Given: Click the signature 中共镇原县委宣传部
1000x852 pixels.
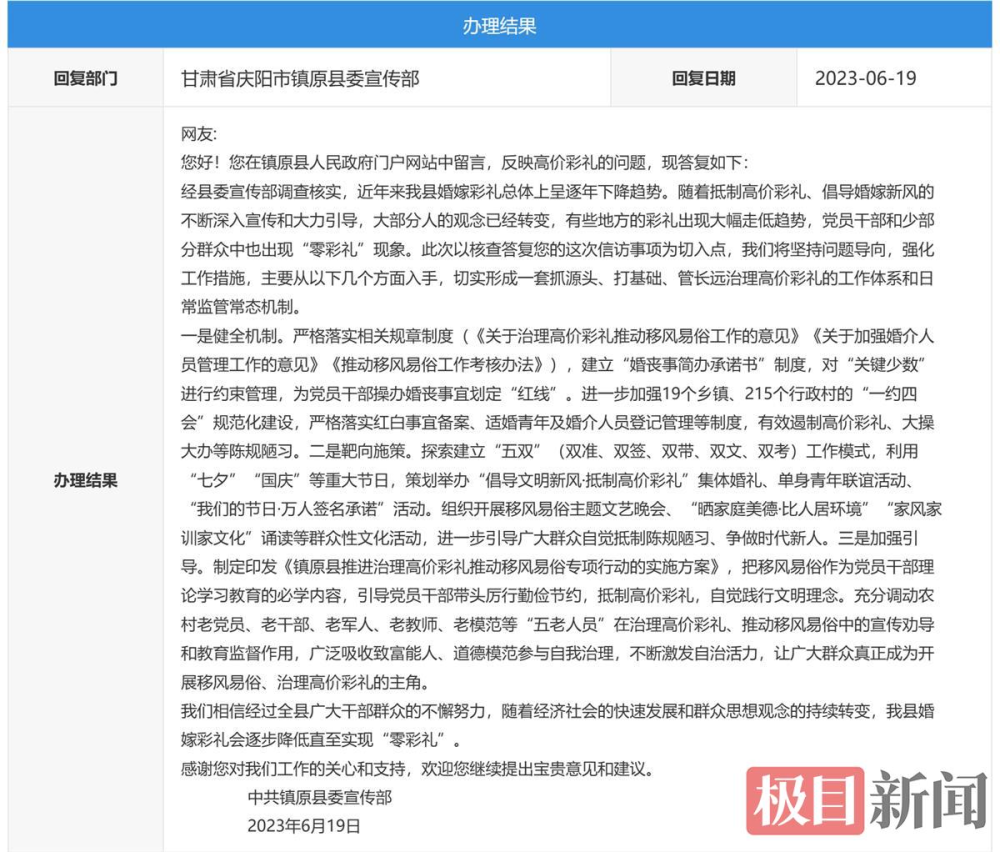Looking at the screenshot, I should tap(320, 797).
